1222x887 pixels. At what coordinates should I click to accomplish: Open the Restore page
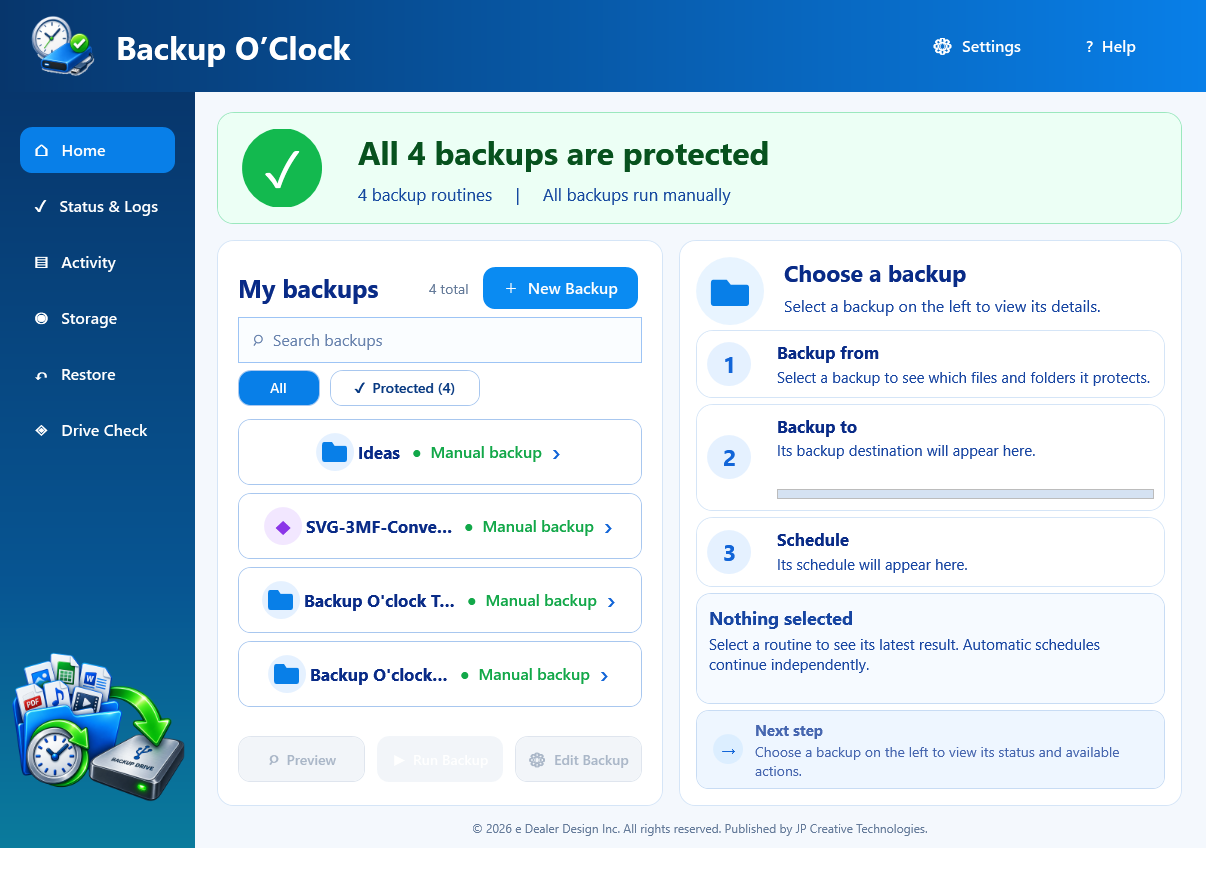[x=97, y=374]
